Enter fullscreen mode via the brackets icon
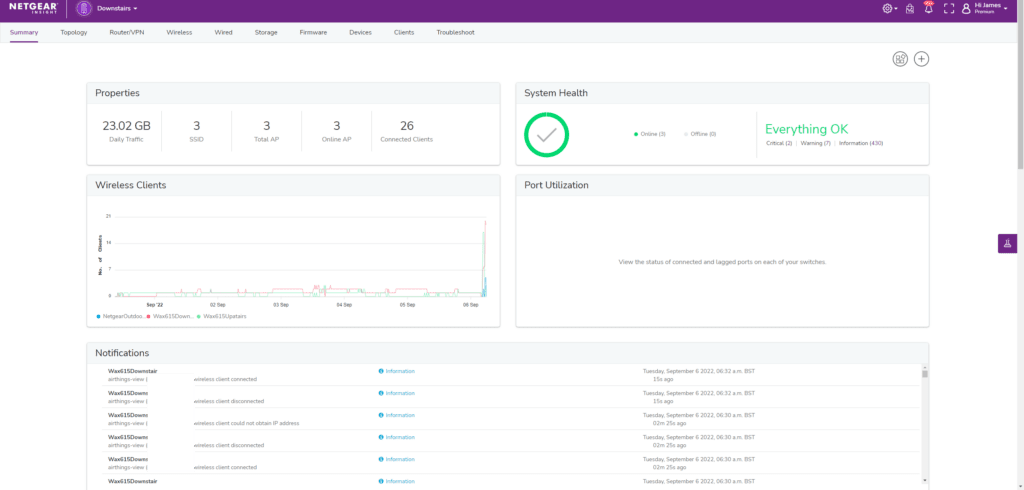This screenshot has height=490, width=1024. point(949,9)
